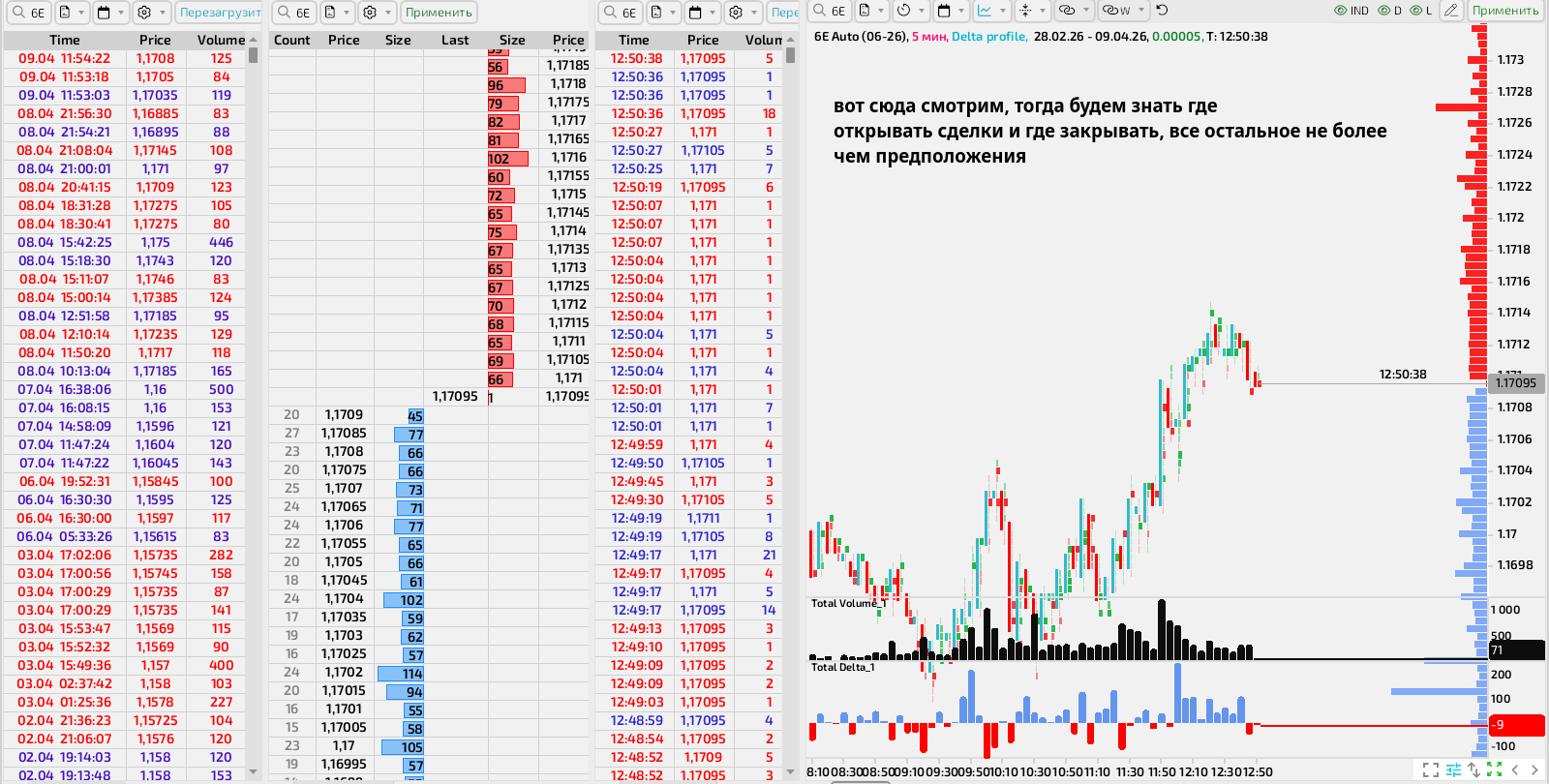Screen dimensions: 1549x784
Task: Click Применить in the order book panel
Action: tap(439, 13)
